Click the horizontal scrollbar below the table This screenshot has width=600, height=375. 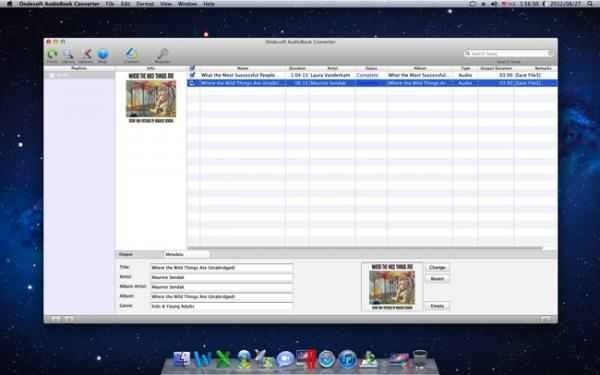coord(365,248)
